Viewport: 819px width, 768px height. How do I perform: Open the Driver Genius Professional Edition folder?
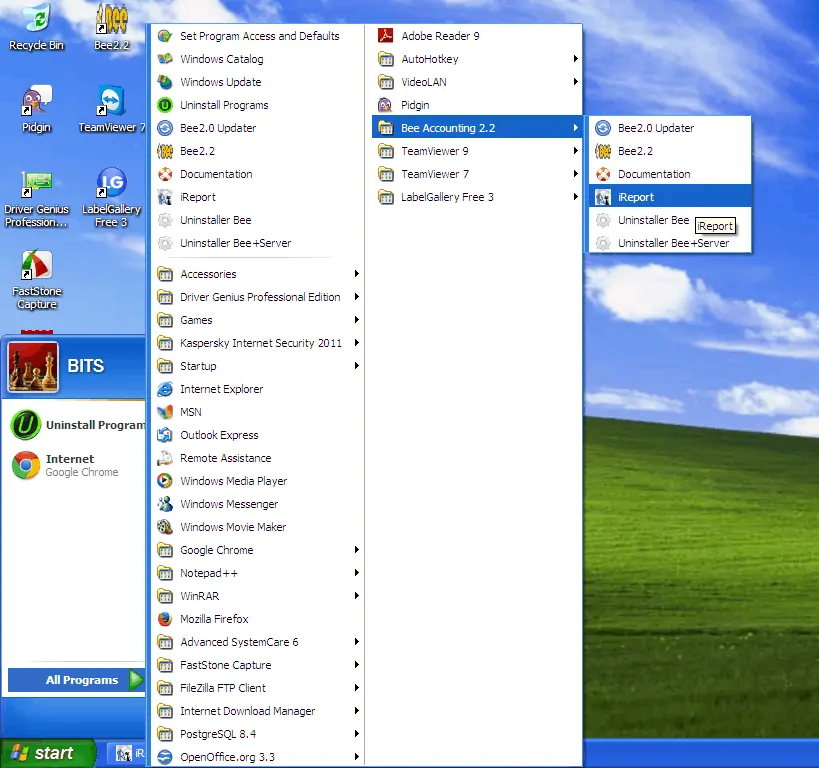point(257,297)
